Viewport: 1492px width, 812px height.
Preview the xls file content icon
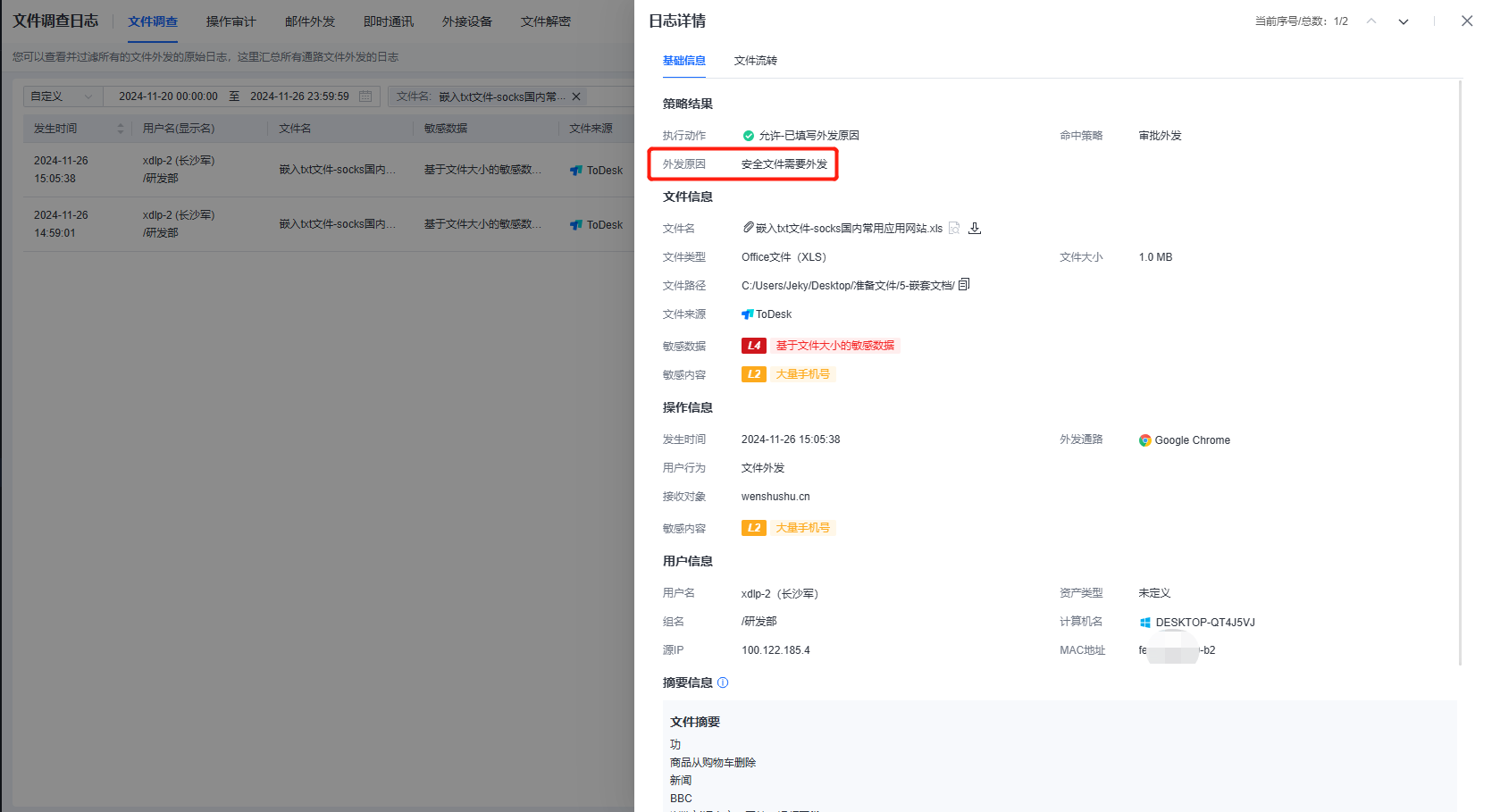click(x=954, y=229)
